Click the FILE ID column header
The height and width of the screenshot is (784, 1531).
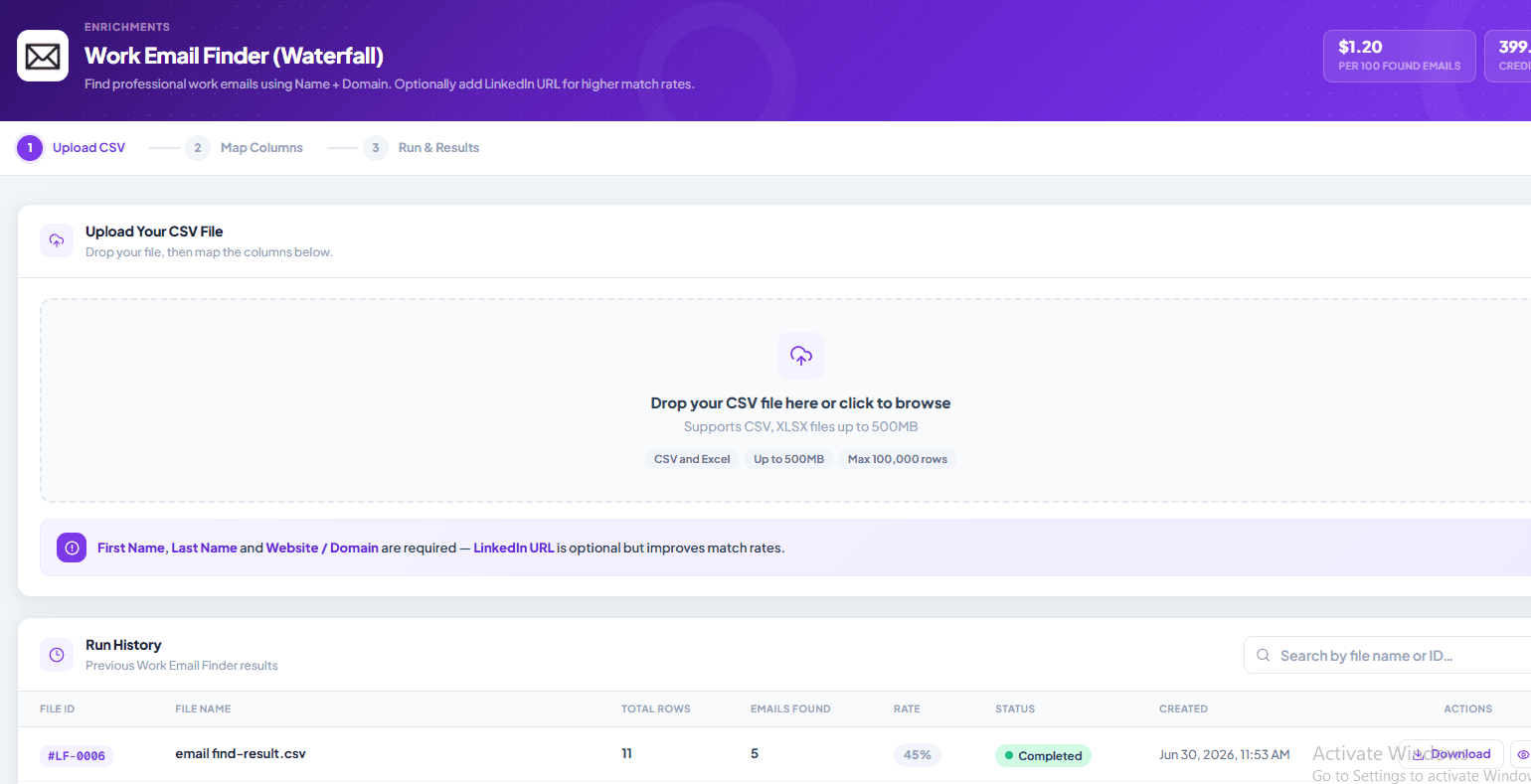pyautogui.click(x=58, y=709)
